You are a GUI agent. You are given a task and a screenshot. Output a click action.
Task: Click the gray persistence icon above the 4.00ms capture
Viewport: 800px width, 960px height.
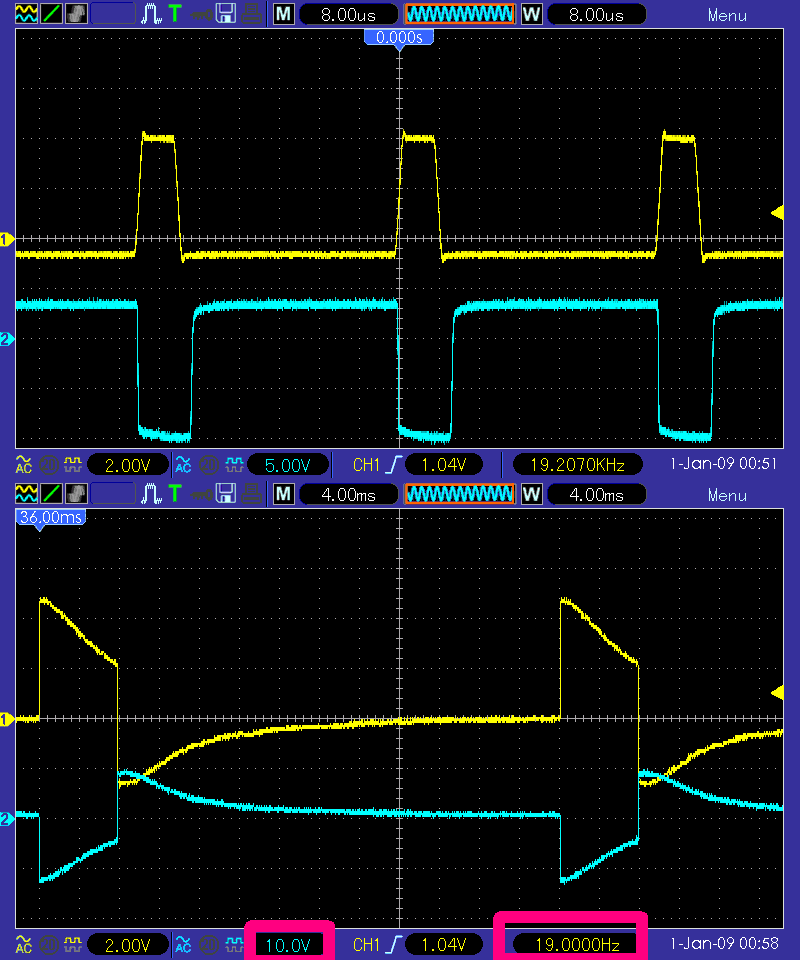tap(76, 493)
